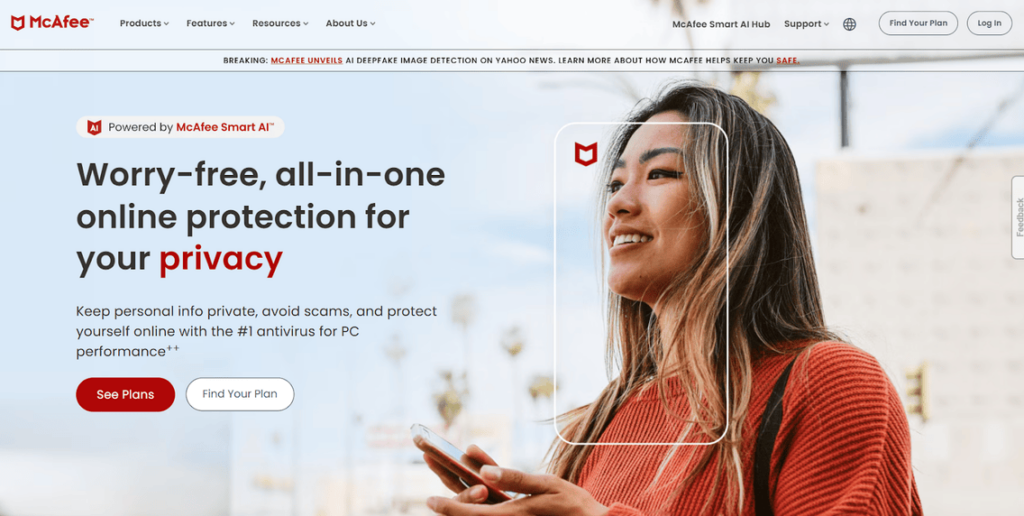The image size is (1024, 516).
Task: Expand the Support dropdown
Action: pos(807,24)
